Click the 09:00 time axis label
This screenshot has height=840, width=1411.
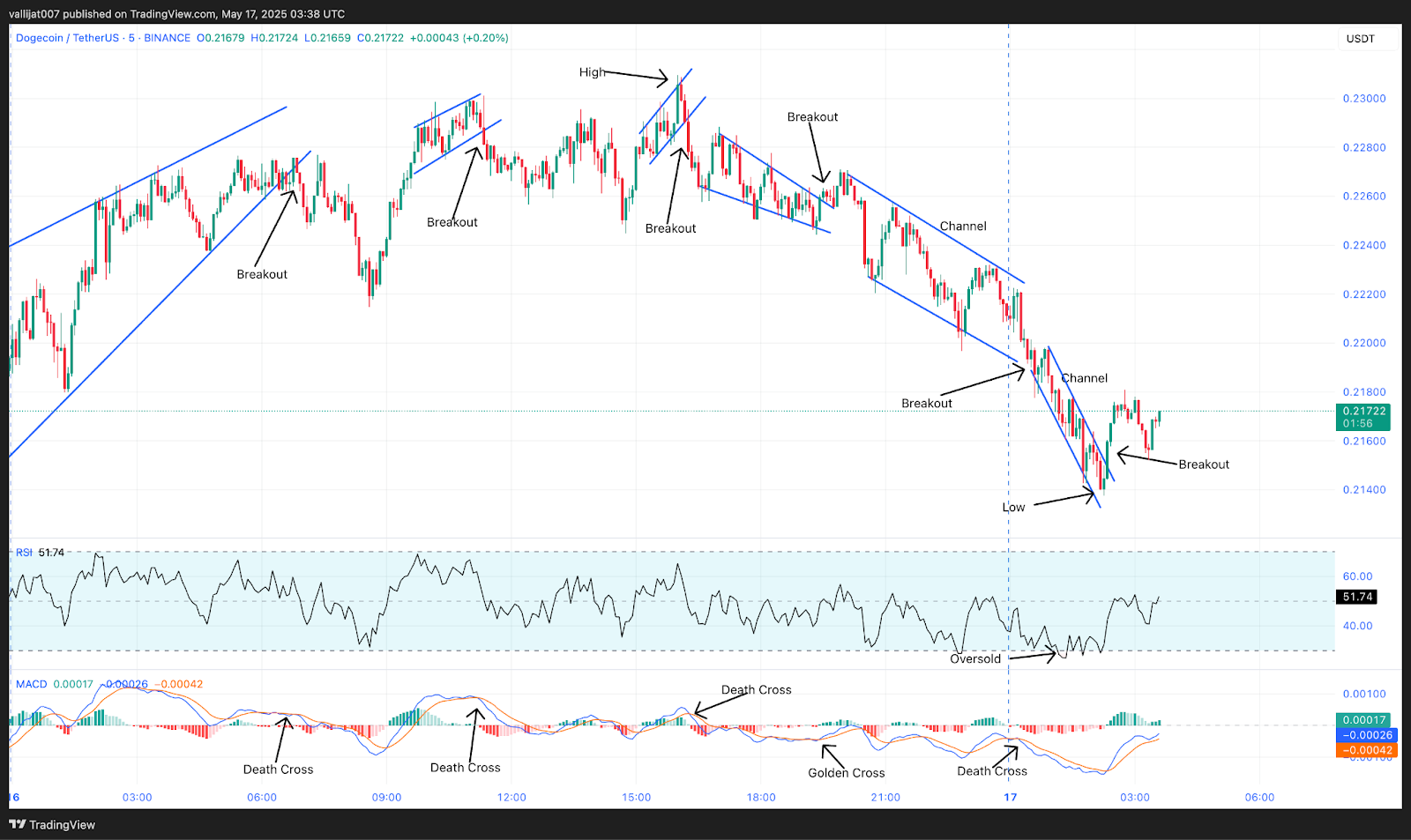[x=386, y=798]
